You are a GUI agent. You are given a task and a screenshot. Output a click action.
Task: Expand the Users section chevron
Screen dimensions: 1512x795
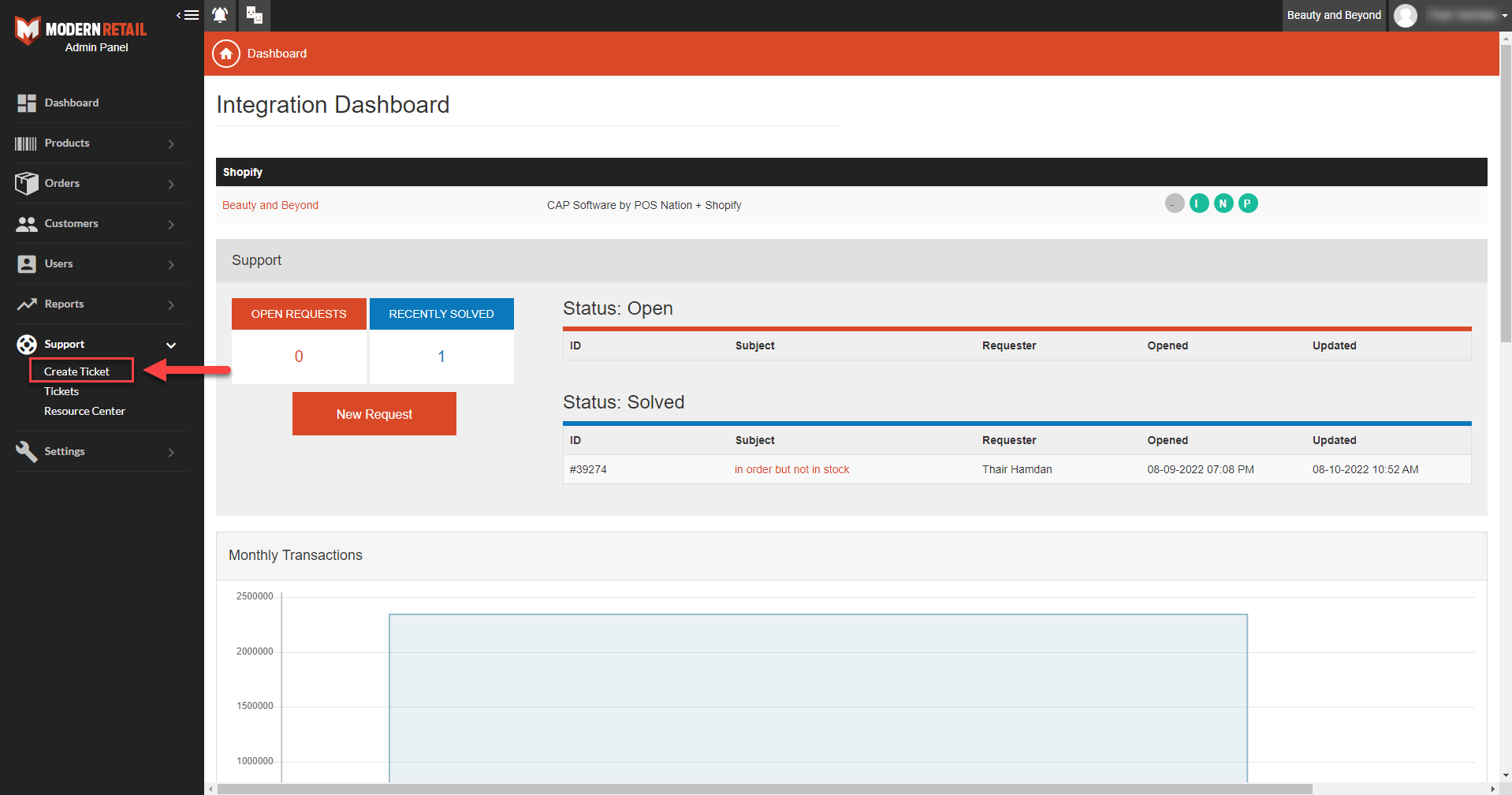170,264
